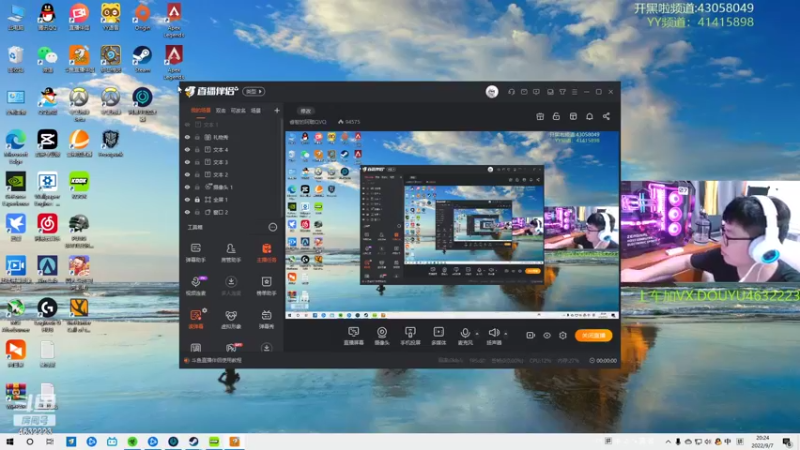
Task: Add a 摄像头 camera source
Action: (x=382, y=336)
